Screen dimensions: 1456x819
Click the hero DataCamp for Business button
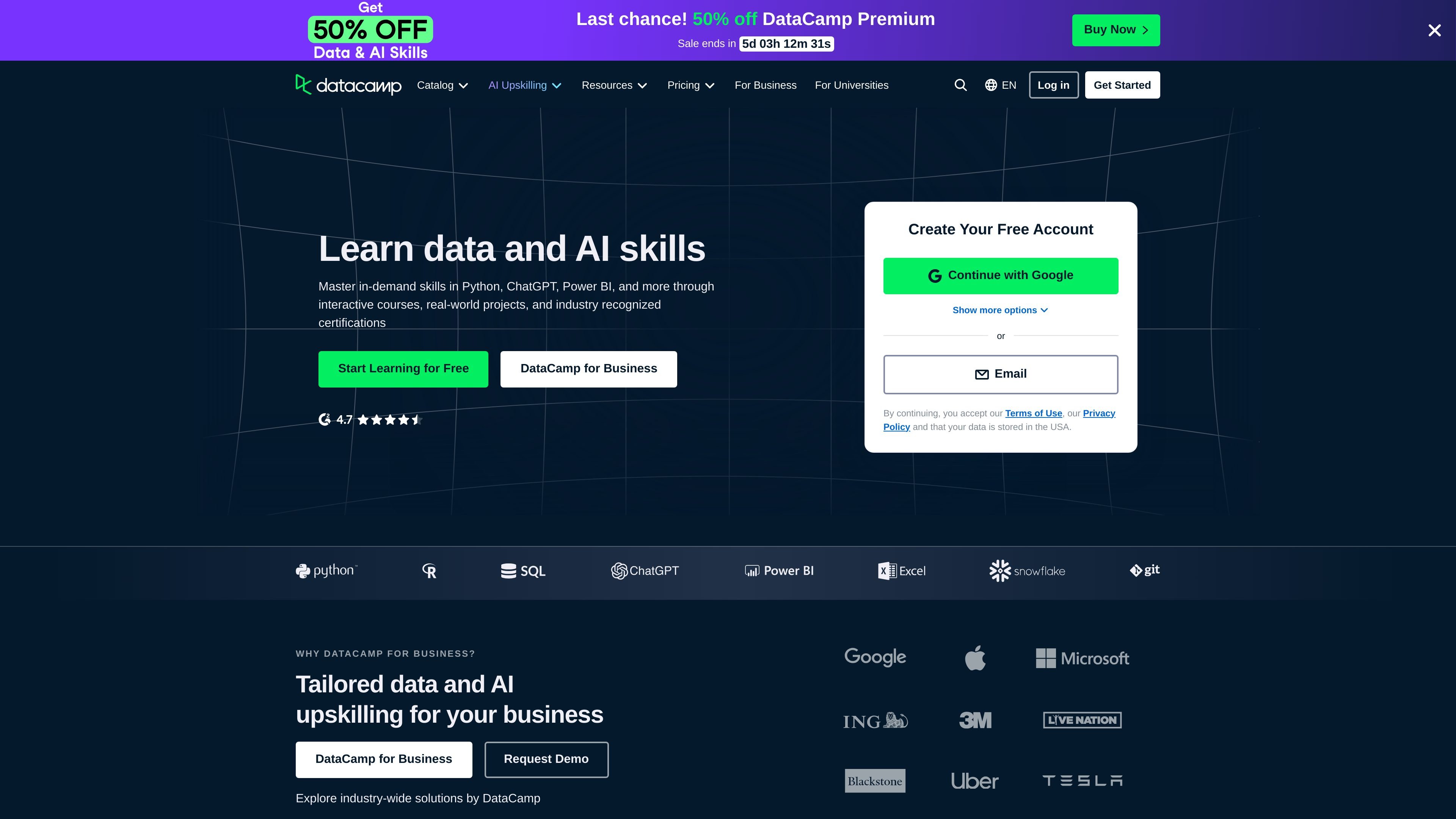pos(588,369)
